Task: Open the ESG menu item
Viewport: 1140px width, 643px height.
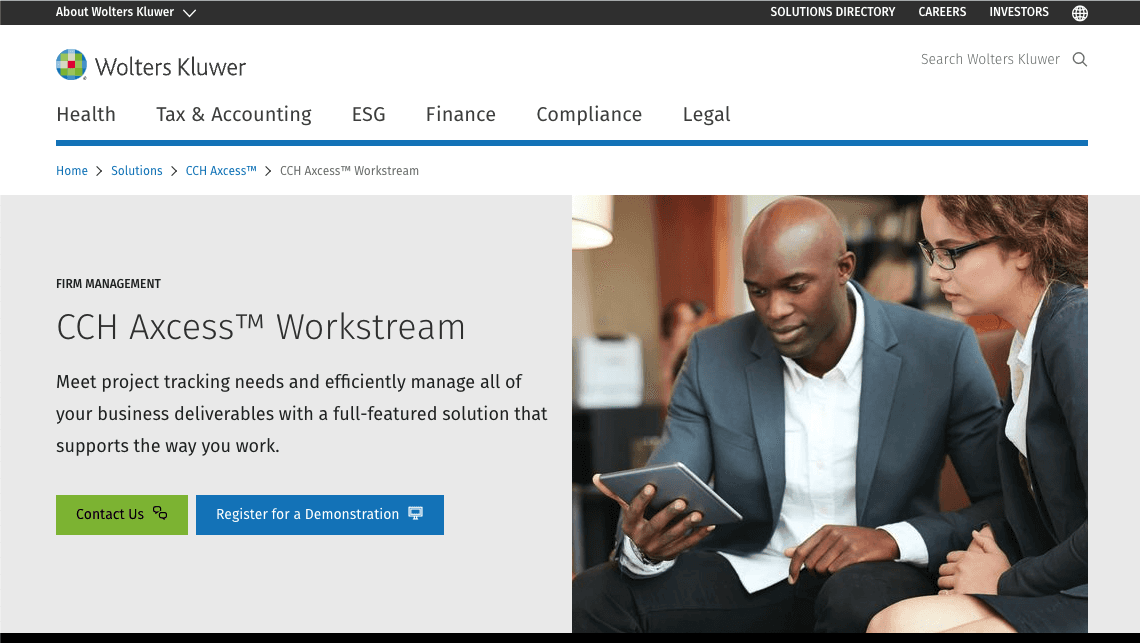Action: point(369,114)
